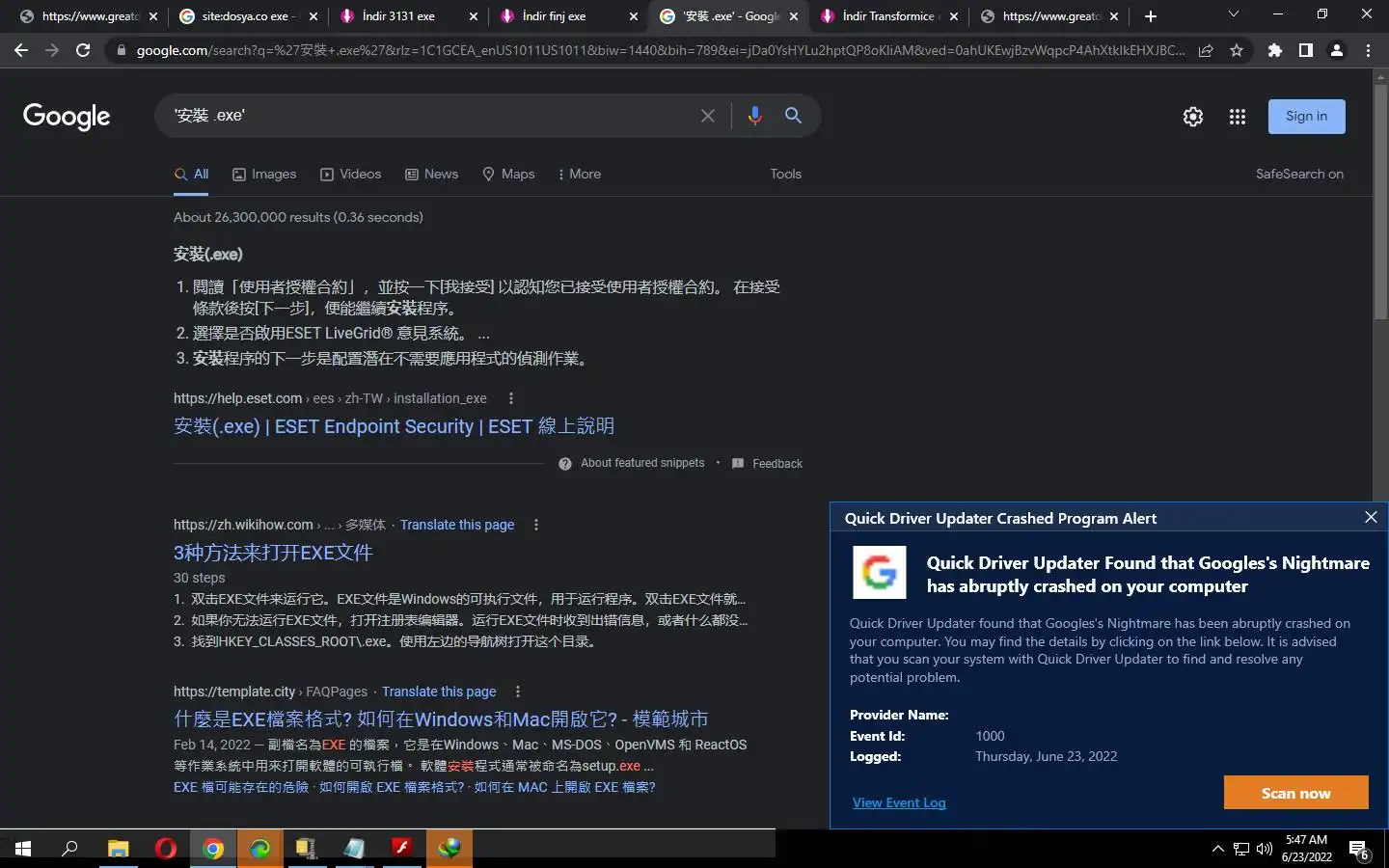
Task: Open '3种方法来打开EXE文件' result
Action: click(x=273, y=553)
